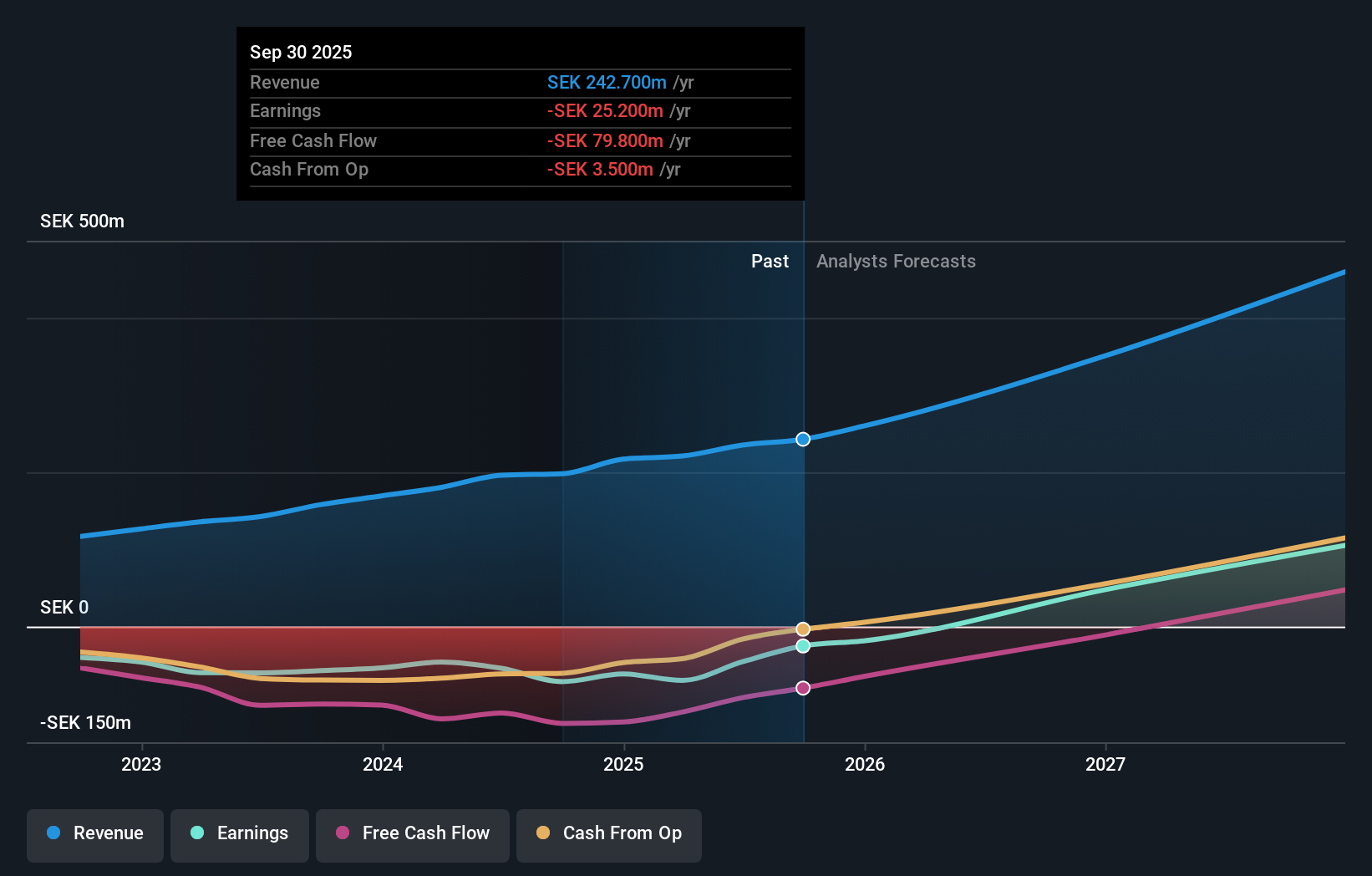
Task: Click the -SEK 25.200m earnings figure
Action: (x=602, y=110)
